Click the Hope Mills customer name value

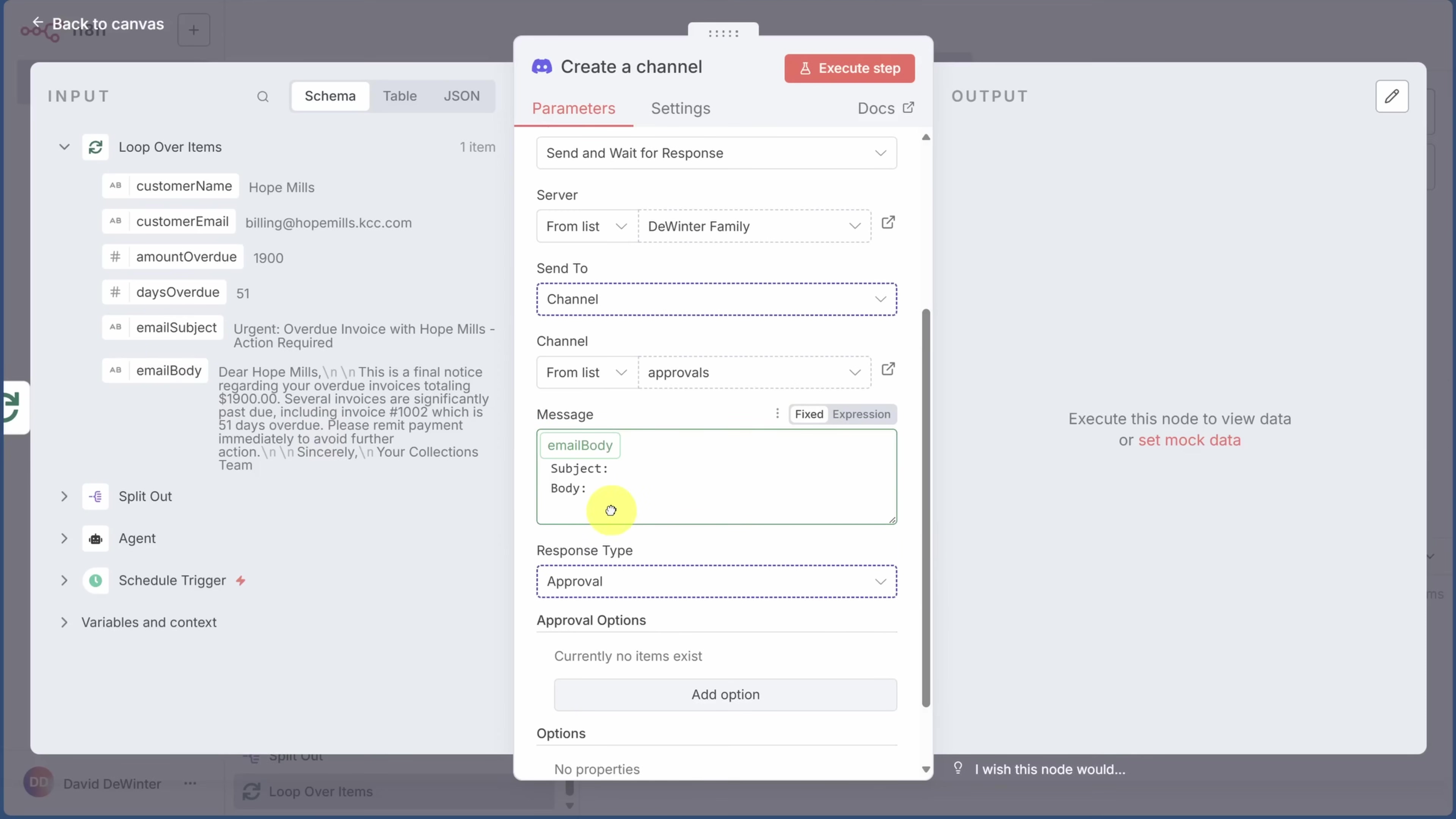tap(281, 188)
